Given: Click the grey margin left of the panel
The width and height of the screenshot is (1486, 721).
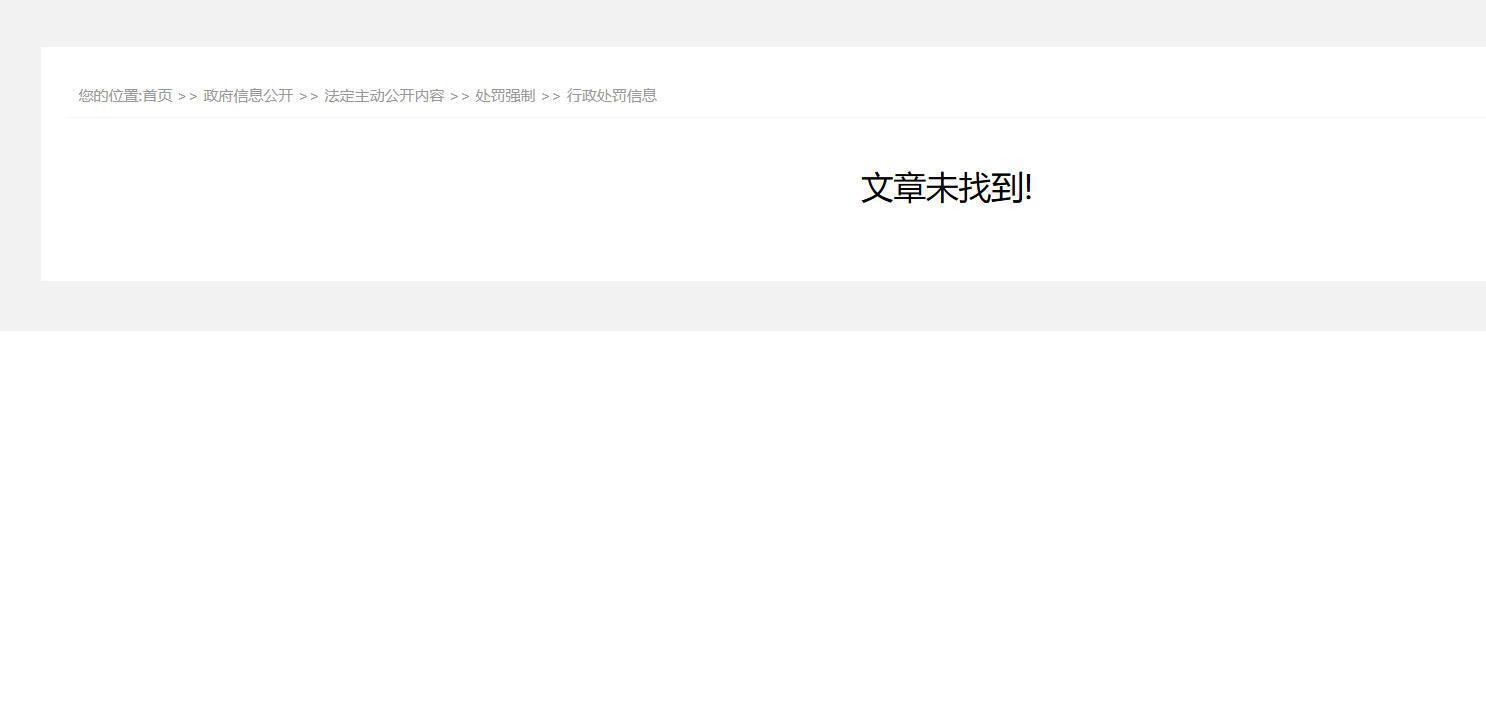Looking at the screenshot, I should (20, 164).
